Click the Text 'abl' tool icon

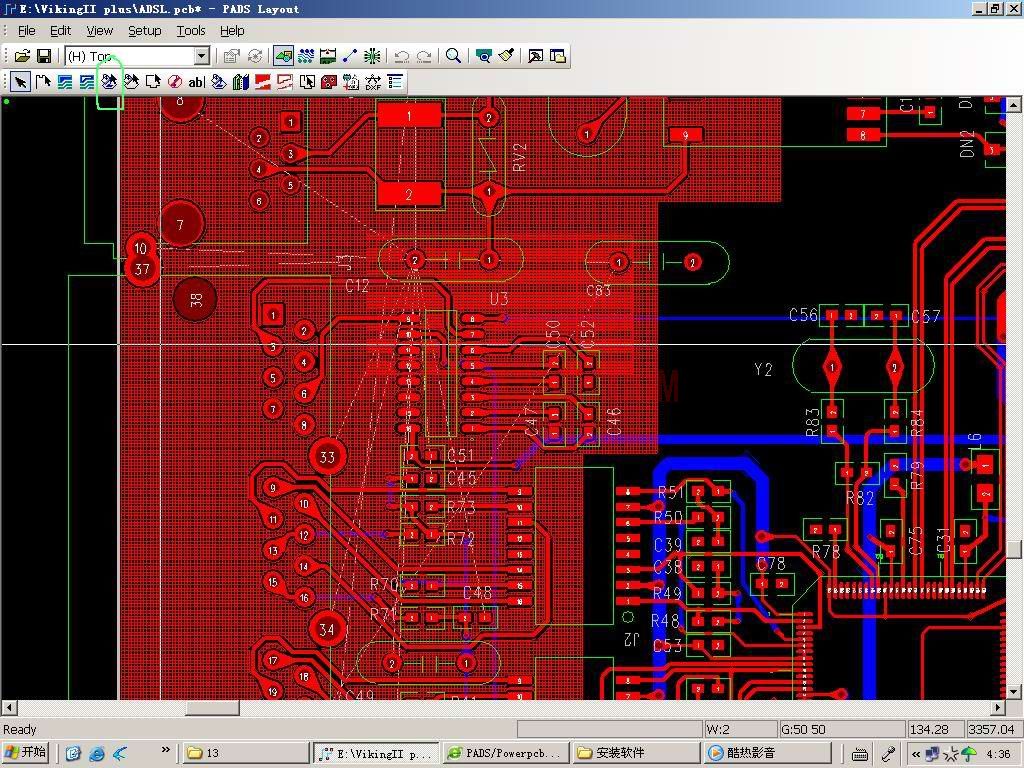[196, 82]
